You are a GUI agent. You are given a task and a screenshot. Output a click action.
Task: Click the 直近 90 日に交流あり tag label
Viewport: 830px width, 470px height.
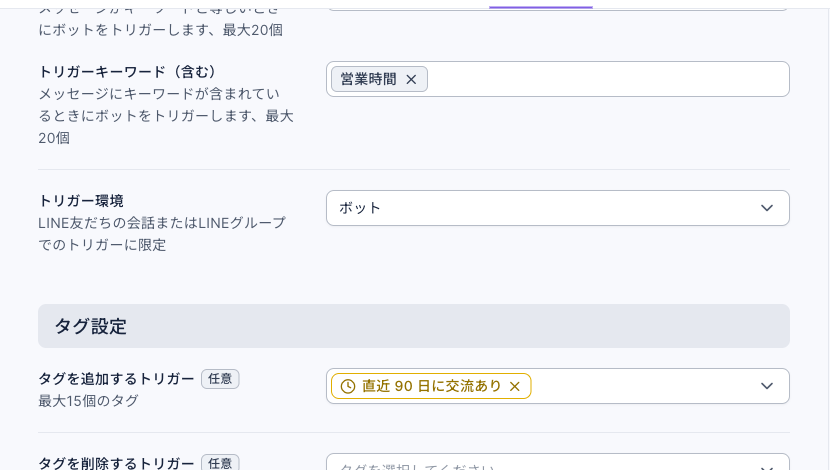[431, 386]
